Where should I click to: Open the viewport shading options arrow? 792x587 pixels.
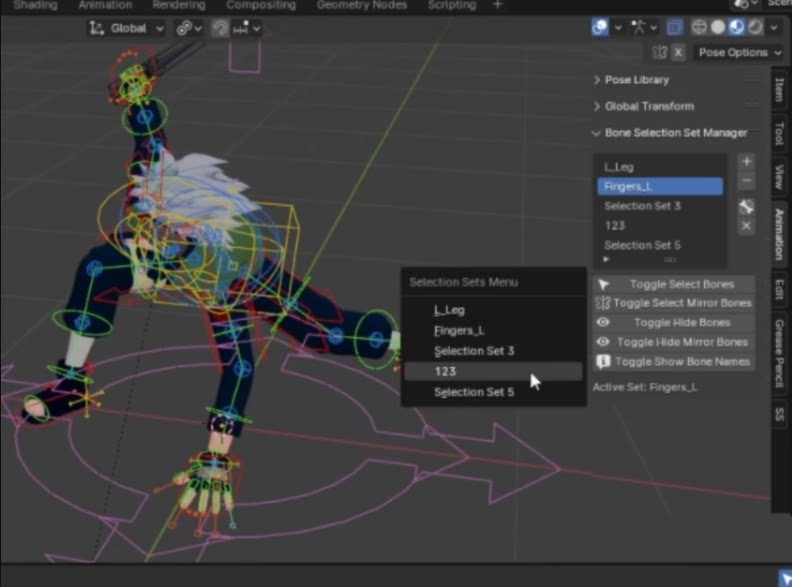coord(774,28)
